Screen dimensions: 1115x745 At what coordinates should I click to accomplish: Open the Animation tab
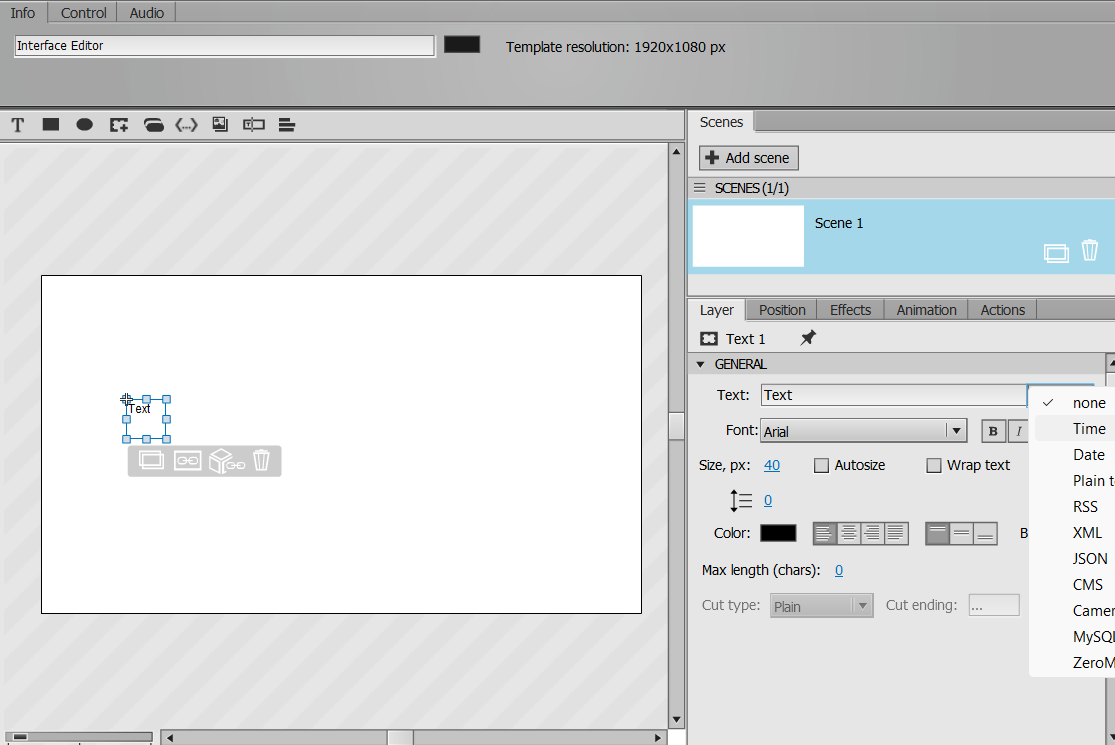[x=927, y=310]
